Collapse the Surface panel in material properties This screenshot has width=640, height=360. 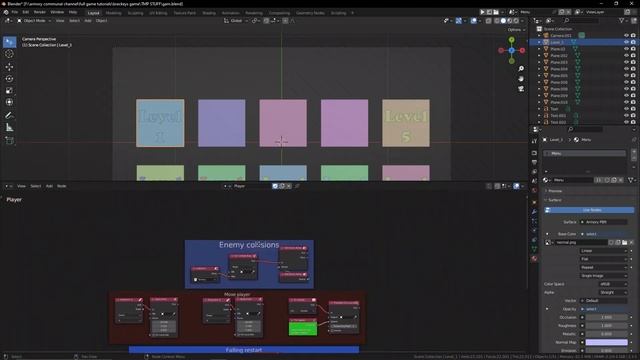coord(554,200)
